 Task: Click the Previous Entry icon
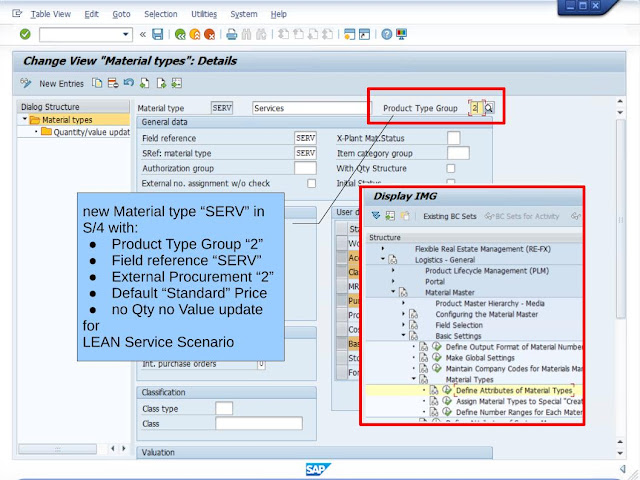[144, 83]
